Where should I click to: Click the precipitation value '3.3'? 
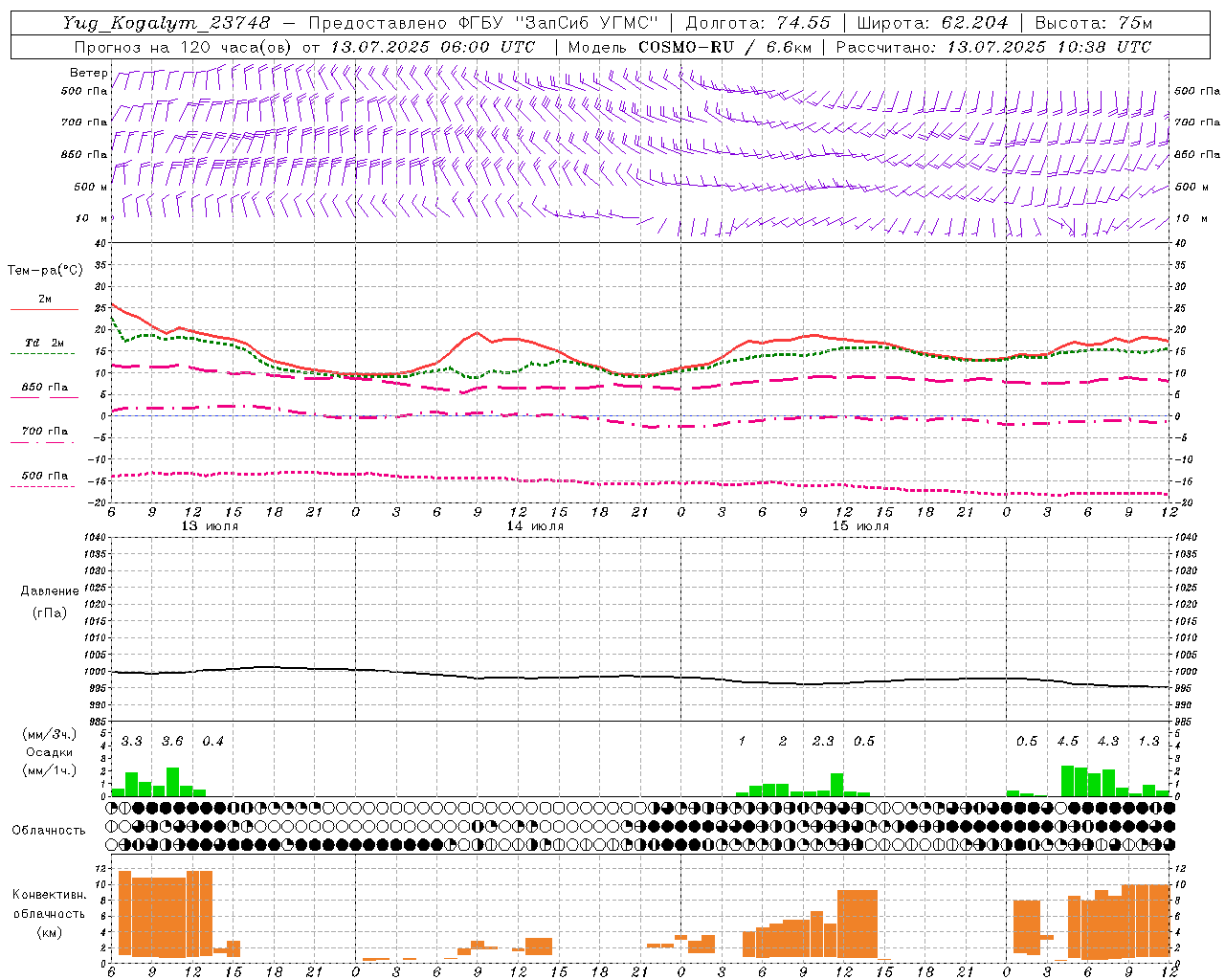pos(131,742)
